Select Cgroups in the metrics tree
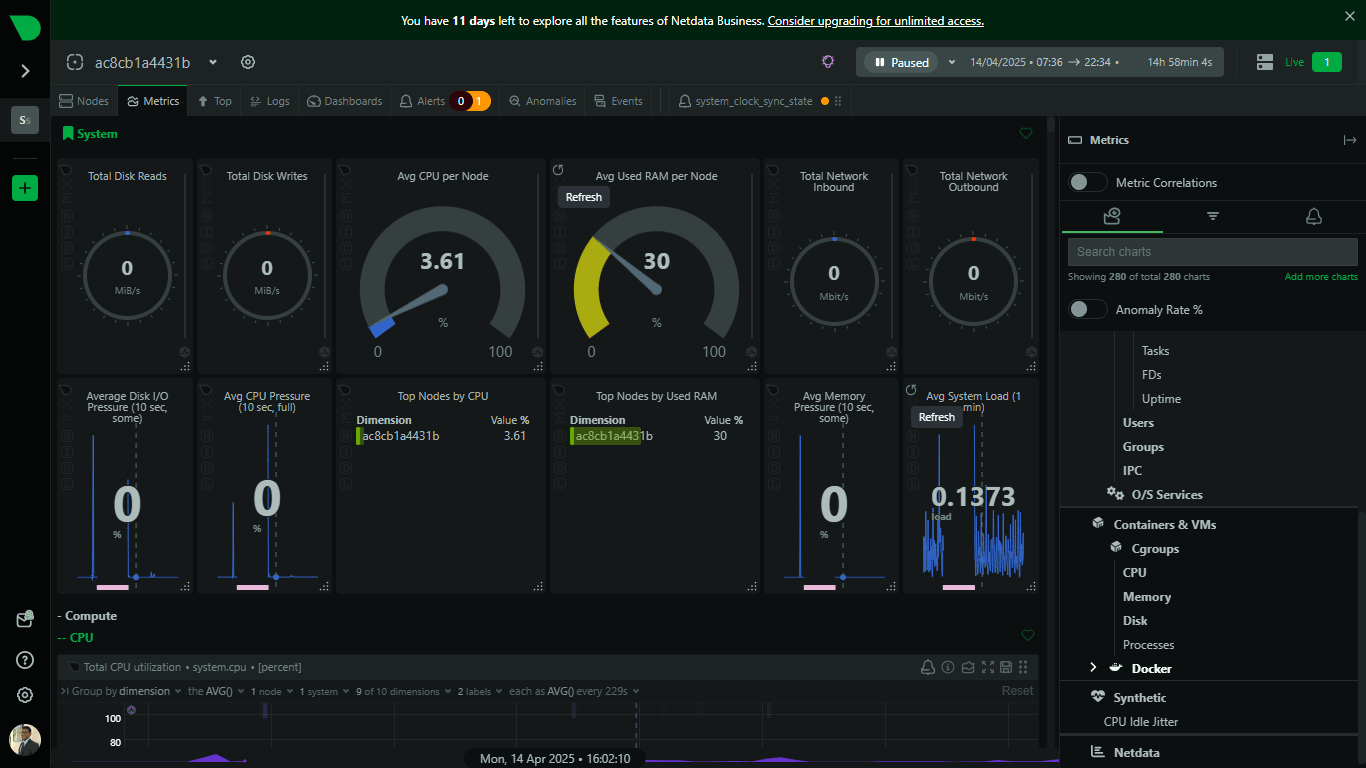The height and width of the screenshot is (768, 1366). click(x=1155, y=548)
